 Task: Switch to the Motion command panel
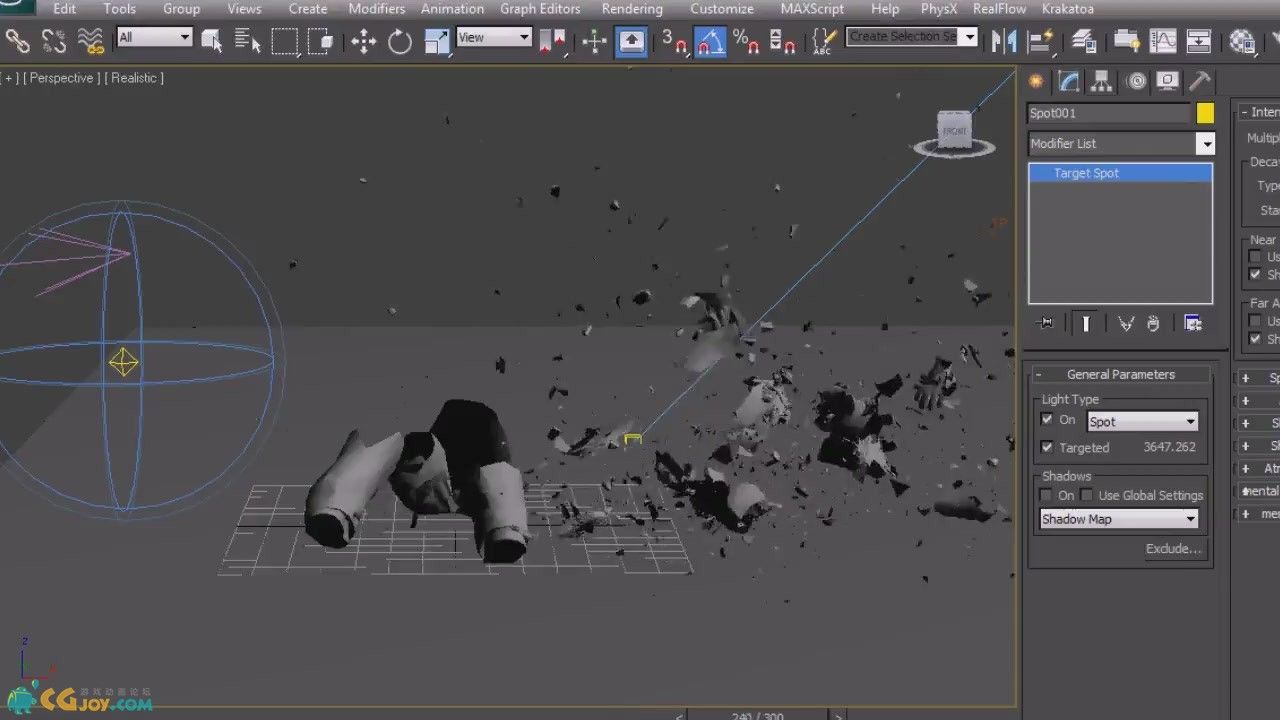tap(1135, 81)
